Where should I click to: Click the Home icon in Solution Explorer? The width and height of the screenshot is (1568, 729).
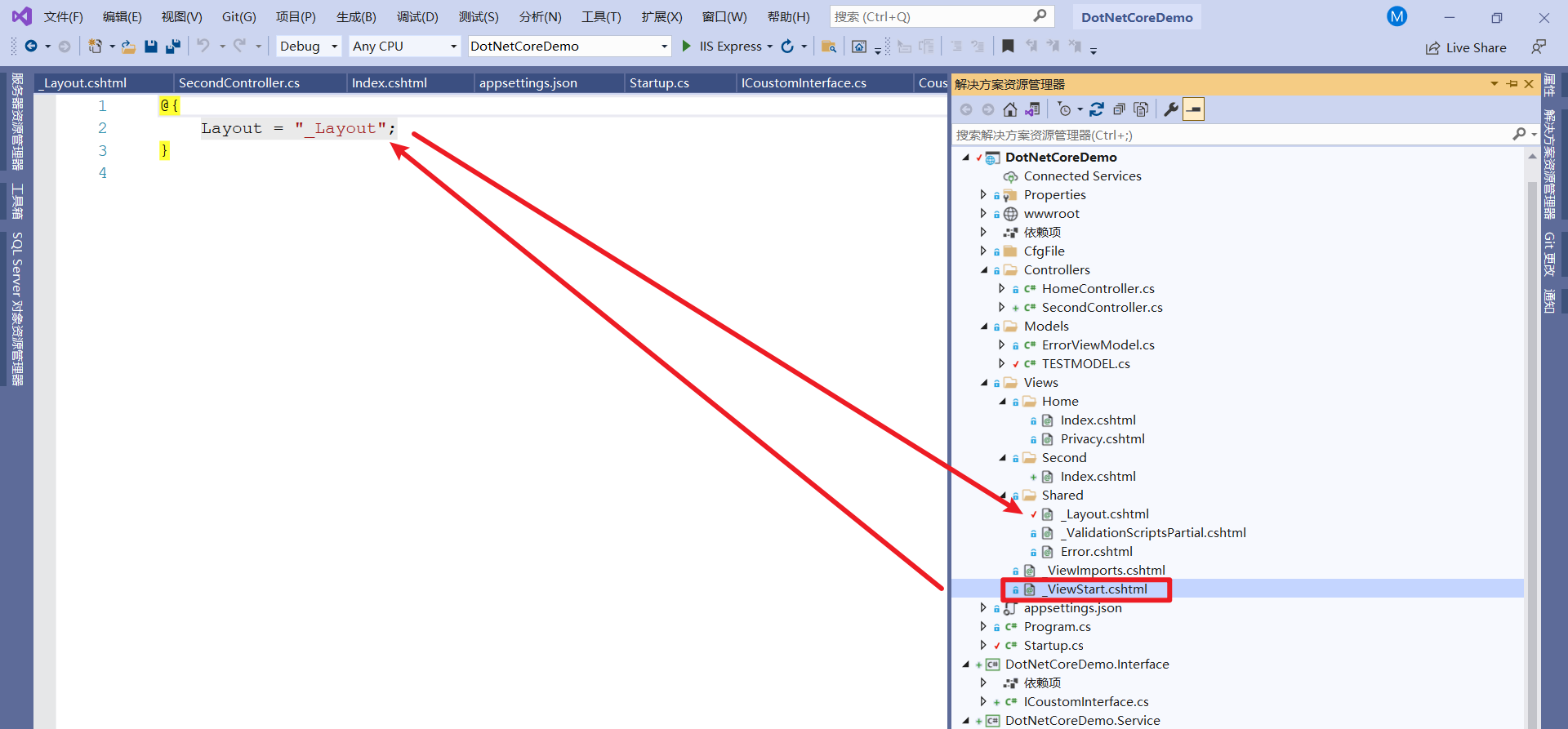1010,109
